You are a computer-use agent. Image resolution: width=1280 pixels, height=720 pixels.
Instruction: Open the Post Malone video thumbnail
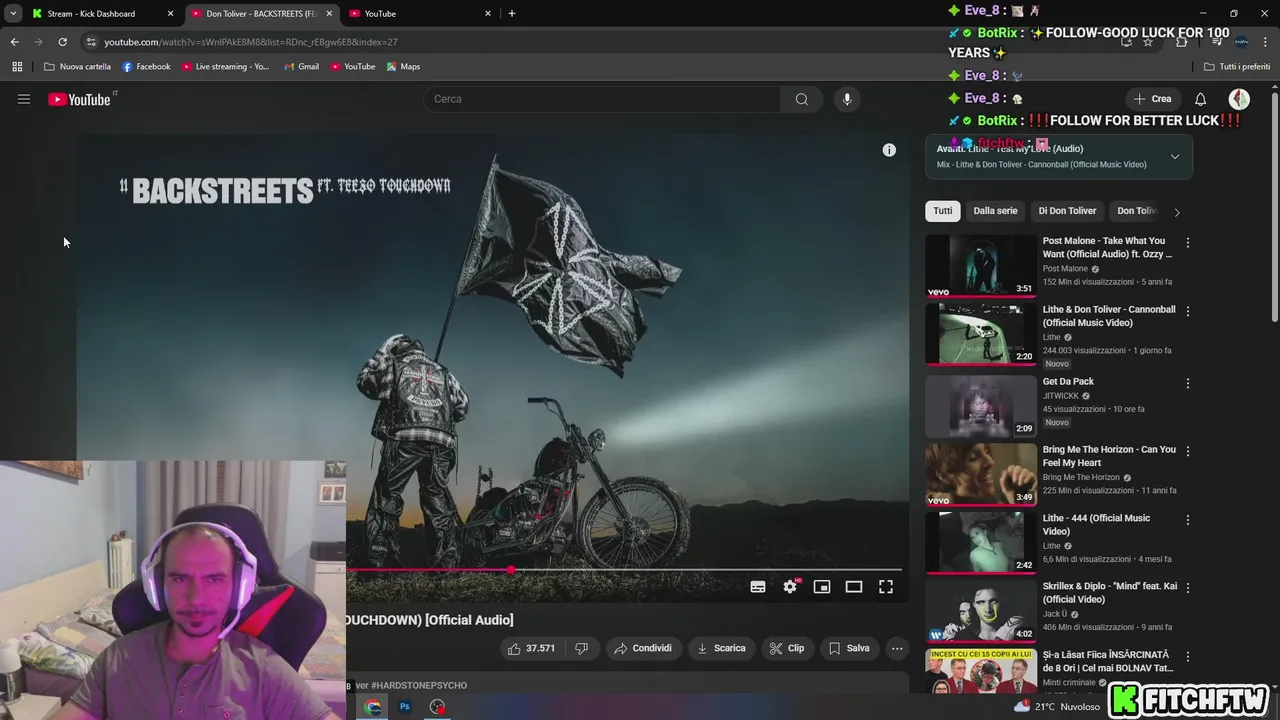981,265
